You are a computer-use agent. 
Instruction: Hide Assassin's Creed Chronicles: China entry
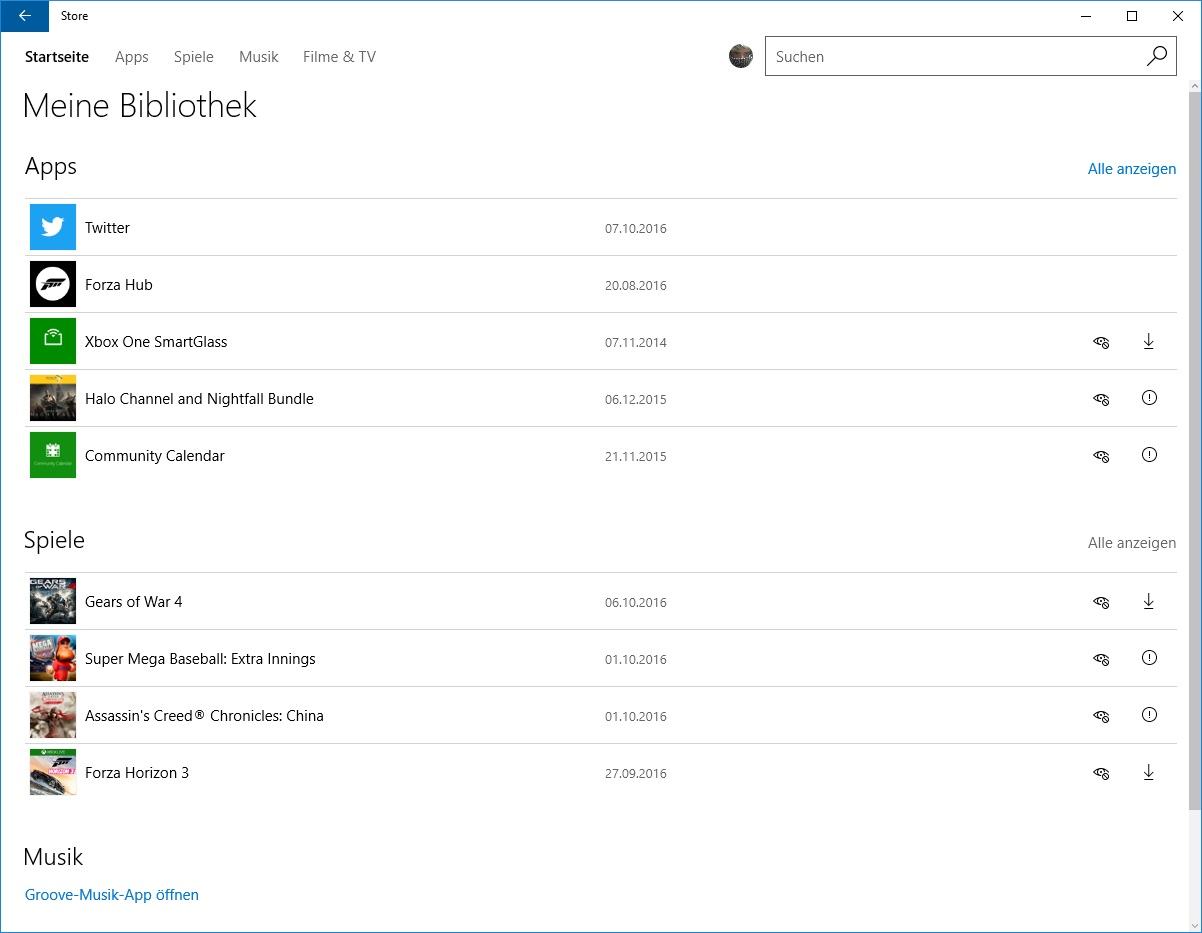[1101, 717]
